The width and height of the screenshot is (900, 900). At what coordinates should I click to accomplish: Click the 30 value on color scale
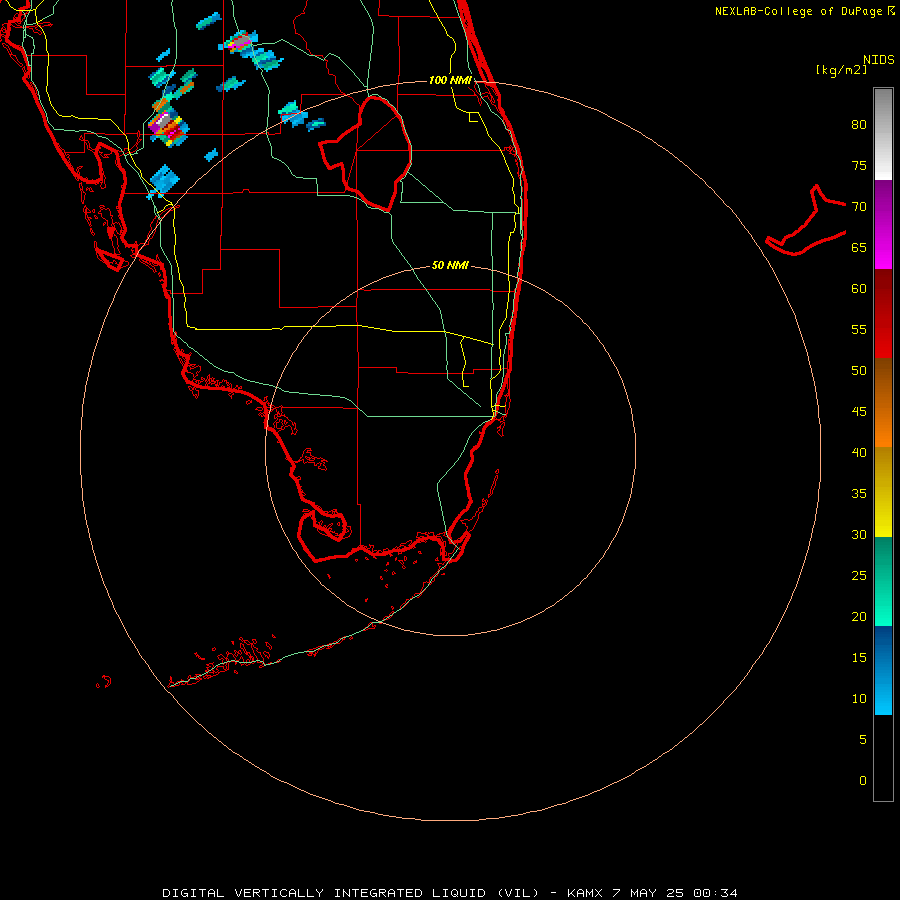(859, 535)
